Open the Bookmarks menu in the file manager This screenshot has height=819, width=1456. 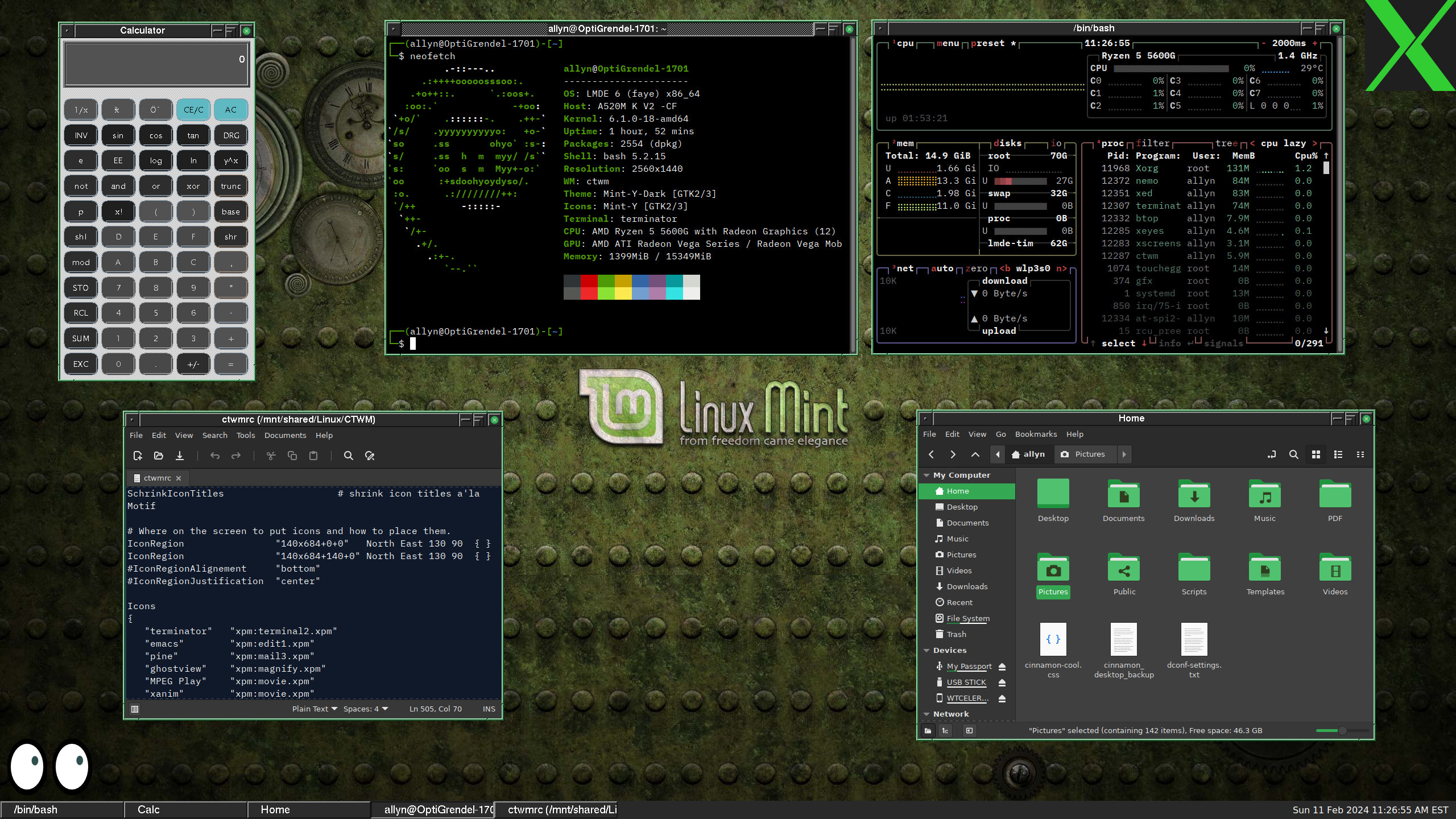pyautogui.click(x=1036, y=434)
